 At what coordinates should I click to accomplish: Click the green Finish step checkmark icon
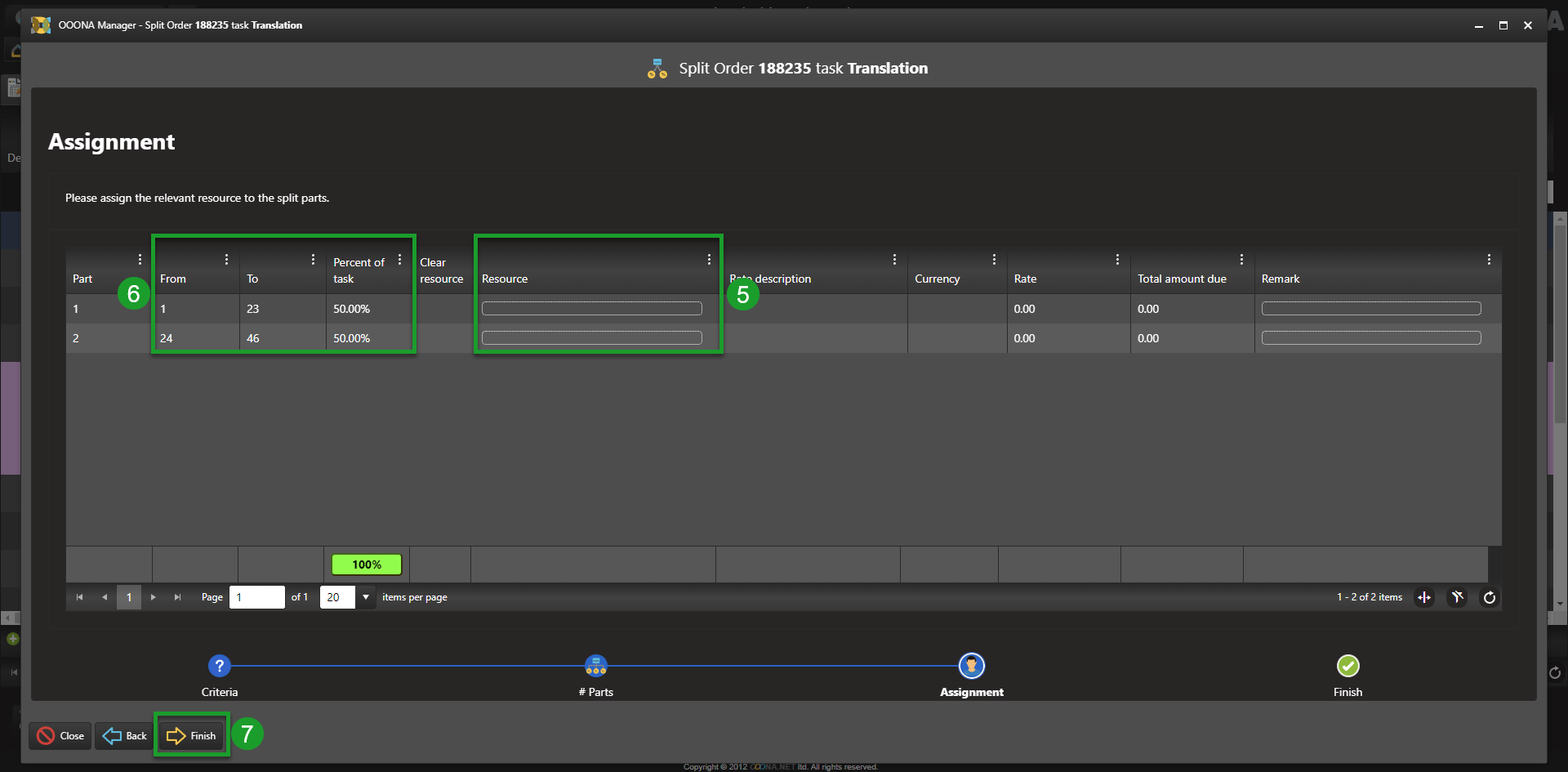coord(1347,666)
